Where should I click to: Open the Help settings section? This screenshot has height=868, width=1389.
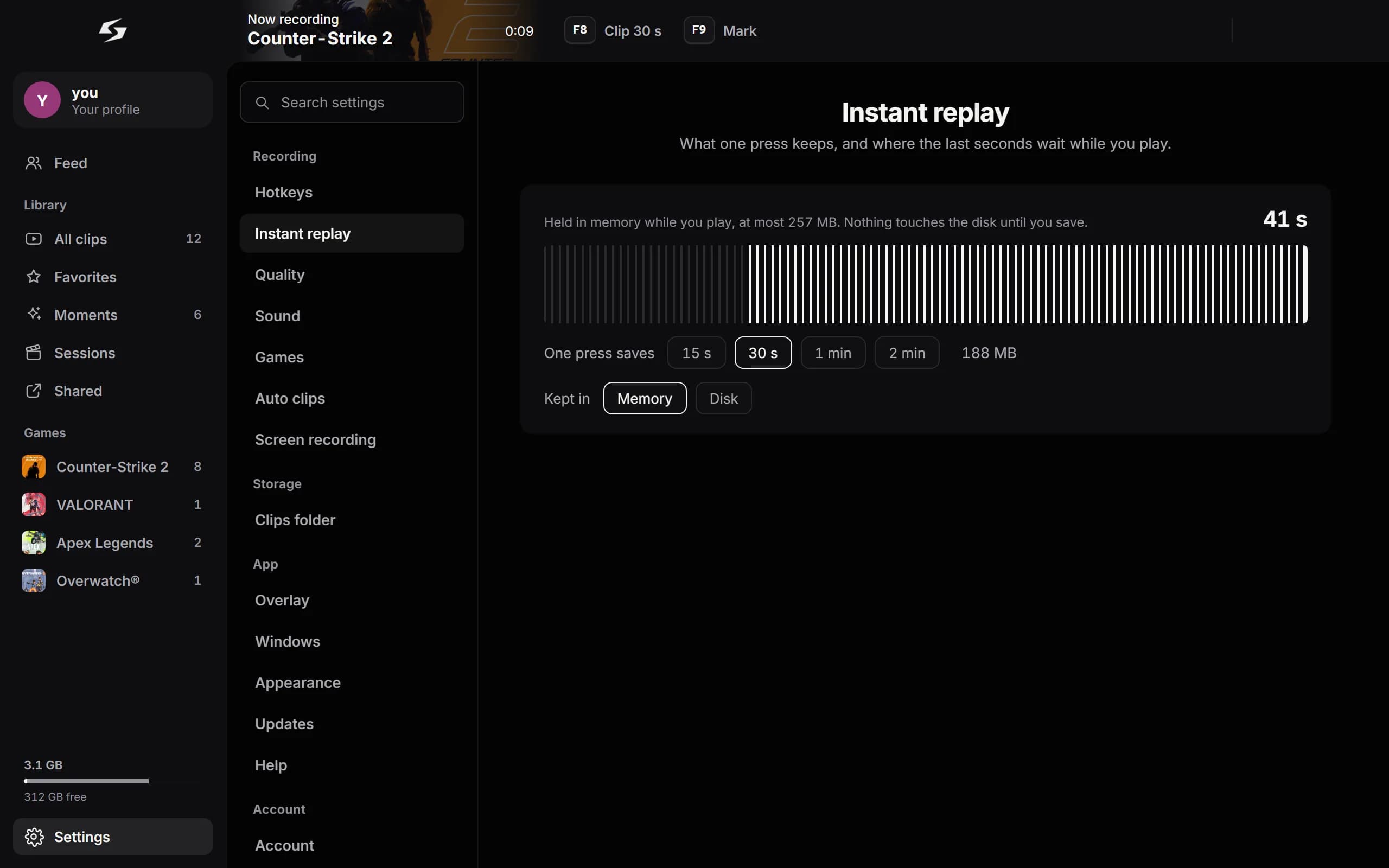tap(352, 765)
